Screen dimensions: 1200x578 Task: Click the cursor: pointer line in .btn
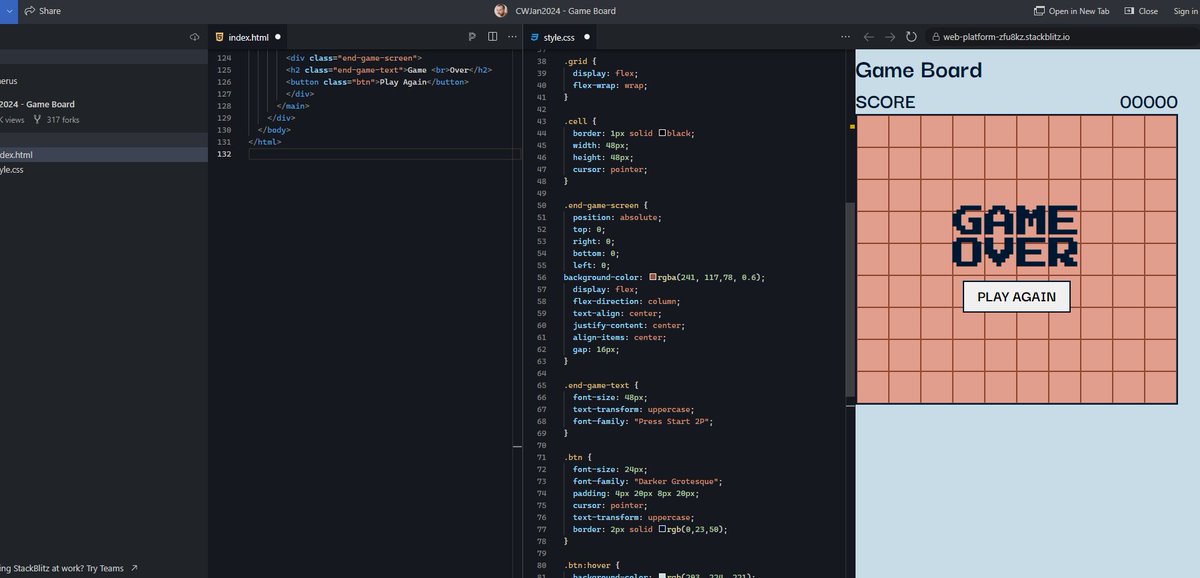pyautogui.click(x=610, y=505)
